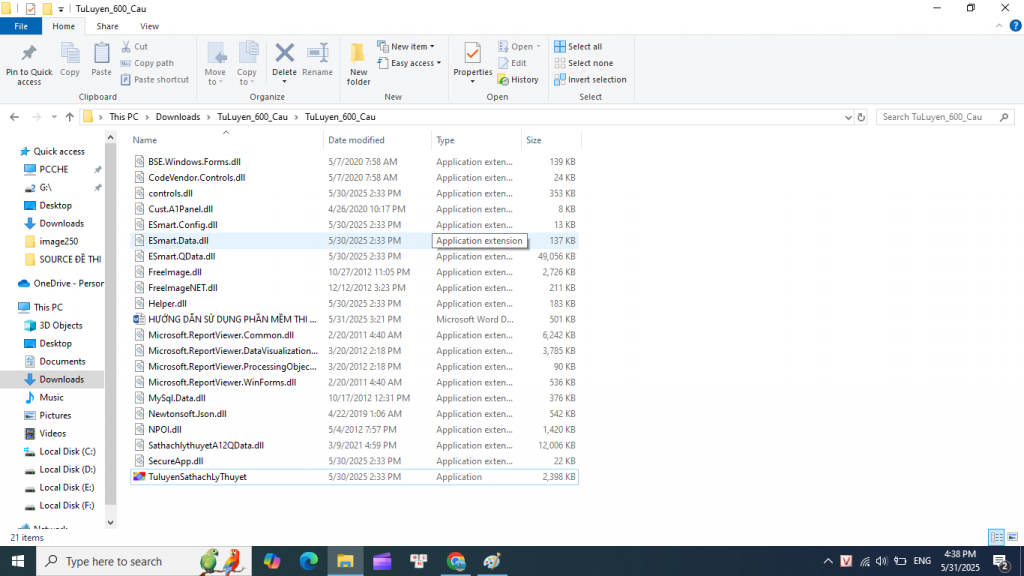This screenshot has height=576, width=1024.
Task: Switch to details view button
Action: pyautogui.click(x=997, y=537)
